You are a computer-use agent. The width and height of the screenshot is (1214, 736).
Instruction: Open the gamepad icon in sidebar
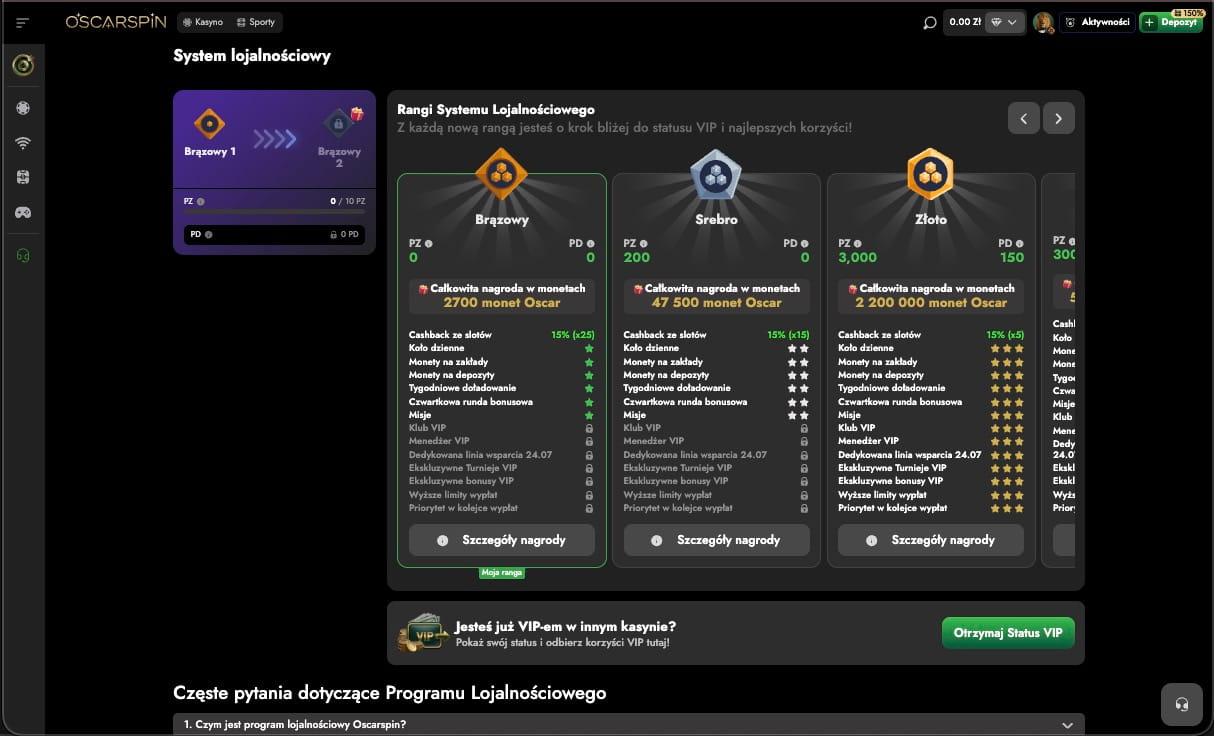pos(23,212)
